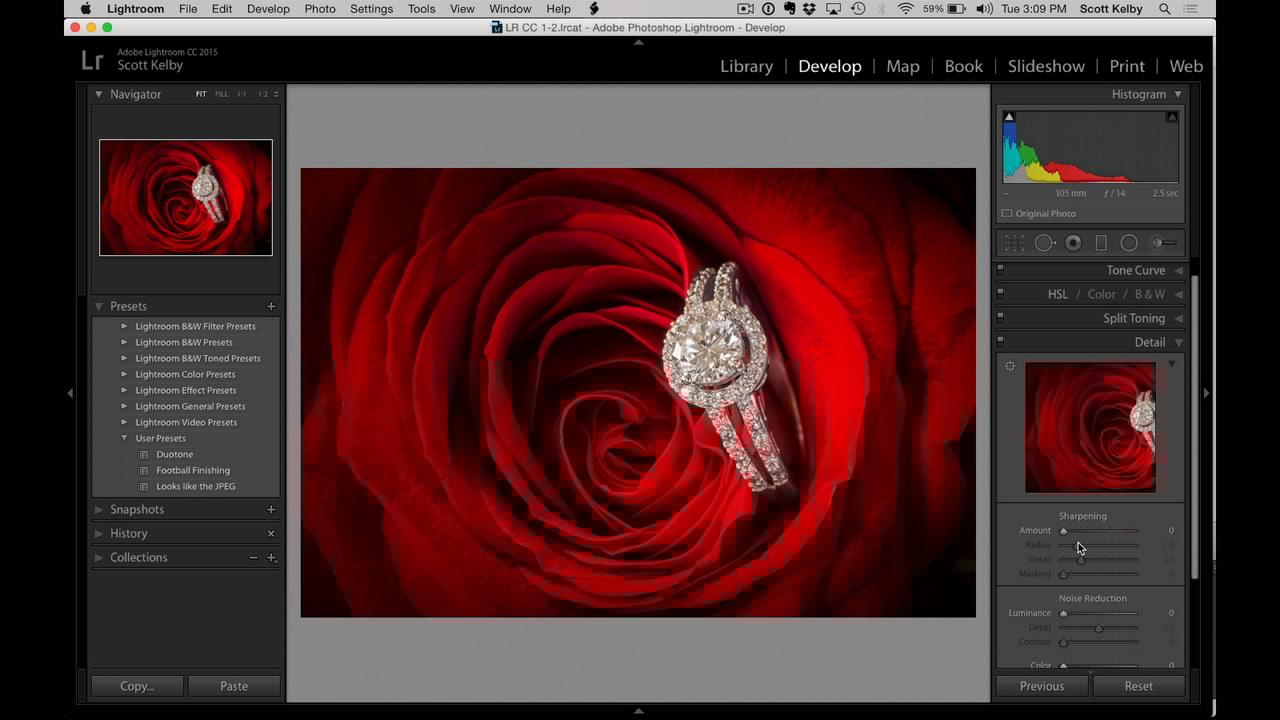Screen dimensions: 1280x720
Task: Select the Radial Filter tool
Action: [1129, 242]
